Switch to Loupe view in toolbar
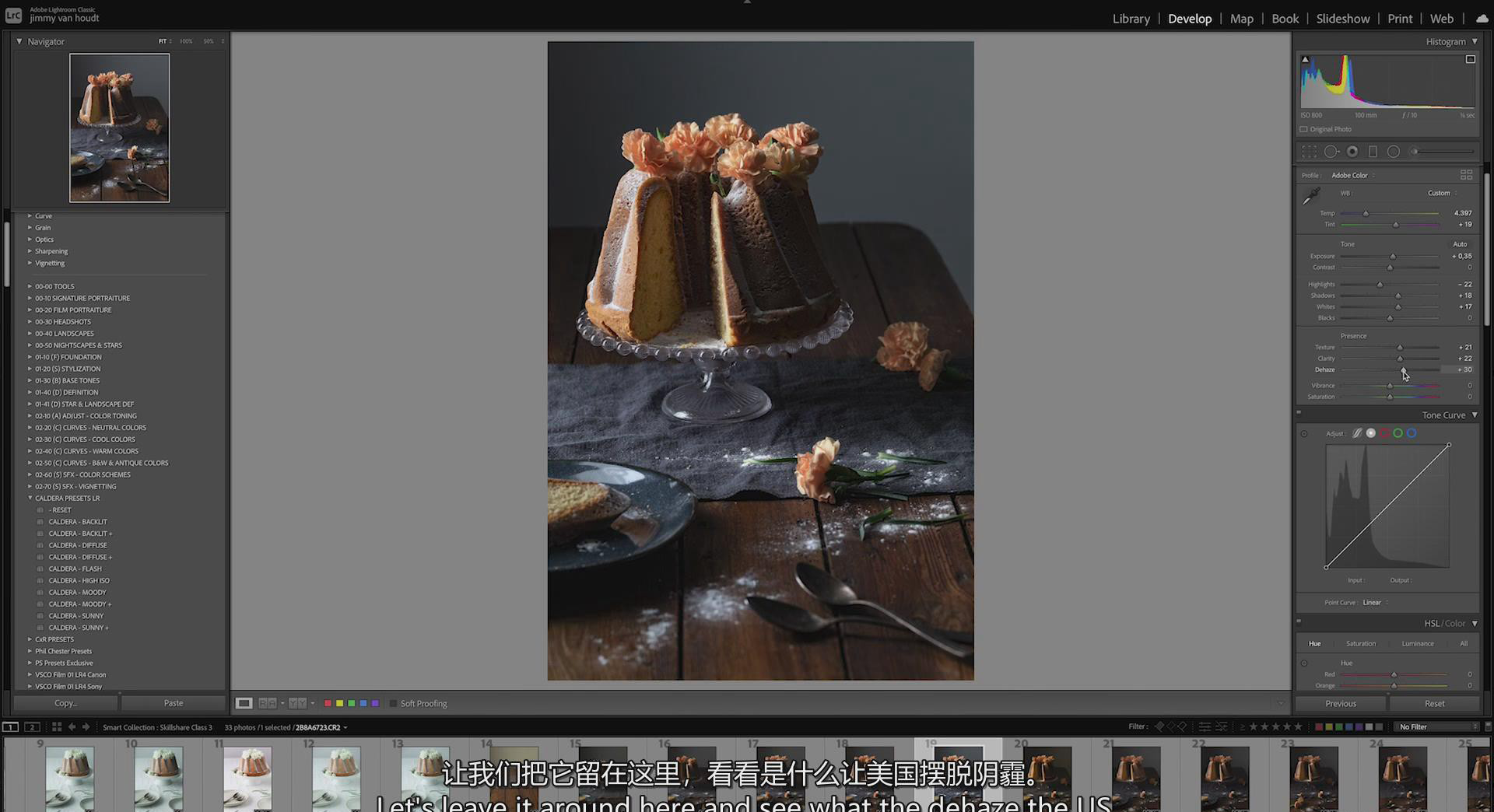Viewport: 1494px width, 812px height. 244,703
